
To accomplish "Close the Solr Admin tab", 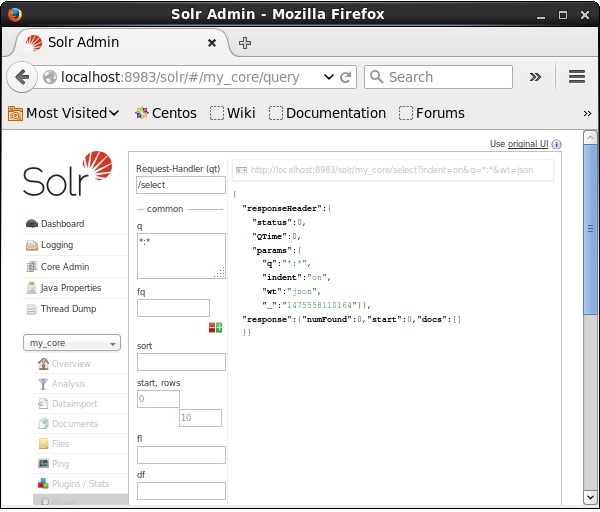I will point(212,43).
